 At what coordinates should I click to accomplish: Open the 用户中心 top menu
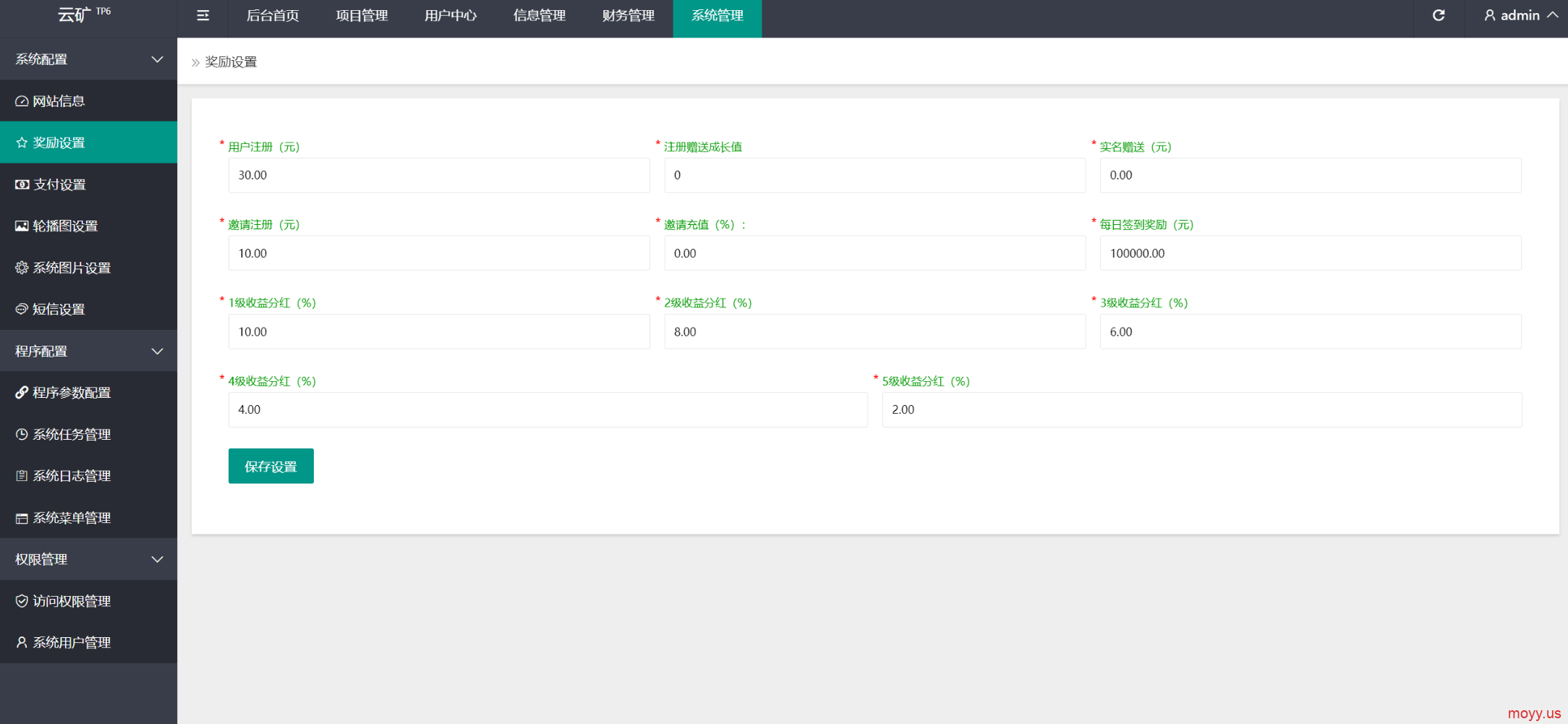point(451,15)
